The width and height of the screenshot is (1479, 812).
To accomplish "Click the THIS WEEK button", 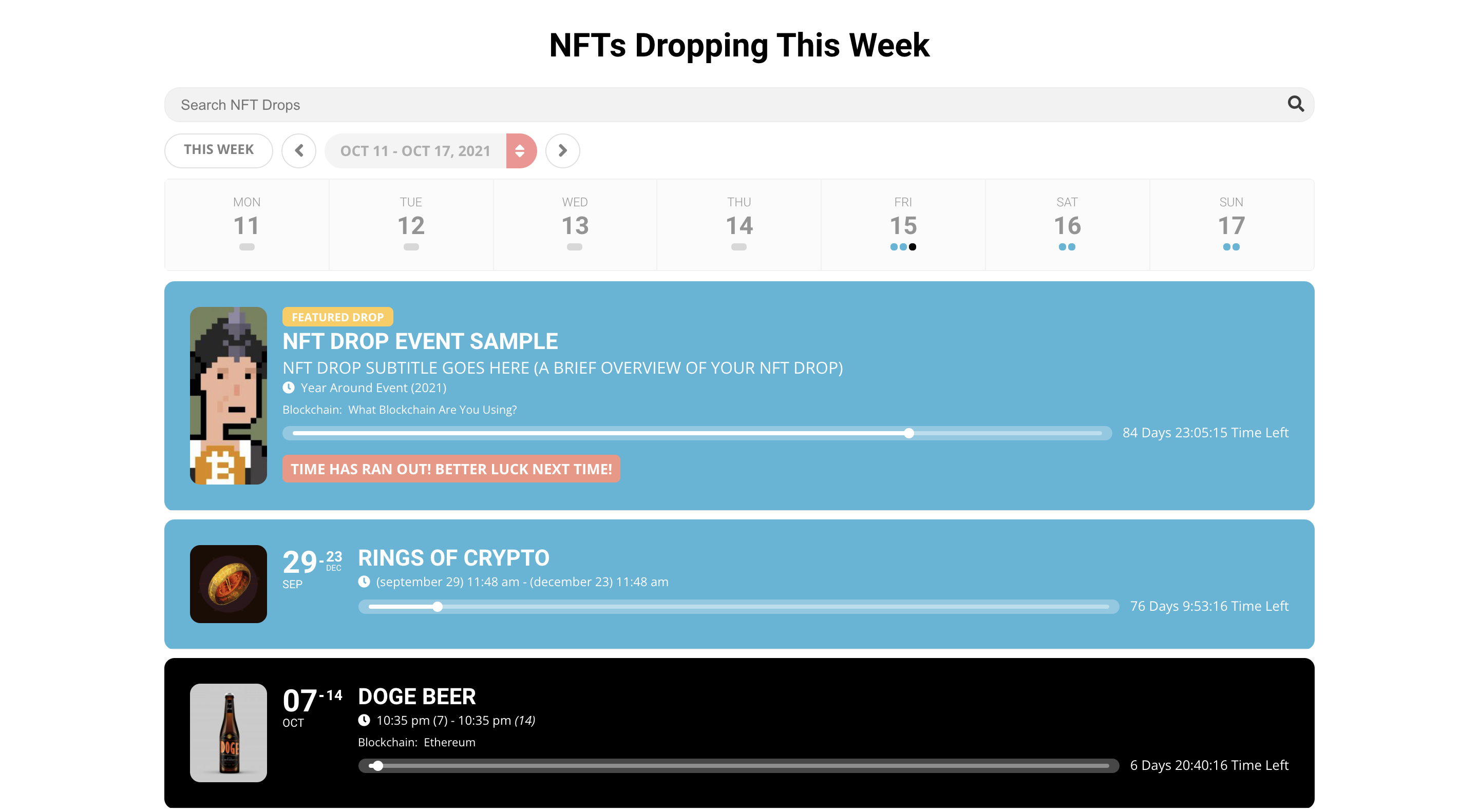I will [219, 150].
